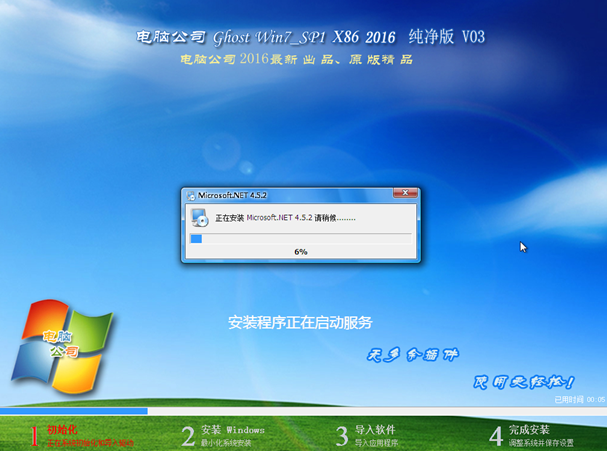607x451 pixels.
Task: Select step 3 '导入软件'
Action: point(375,429)
